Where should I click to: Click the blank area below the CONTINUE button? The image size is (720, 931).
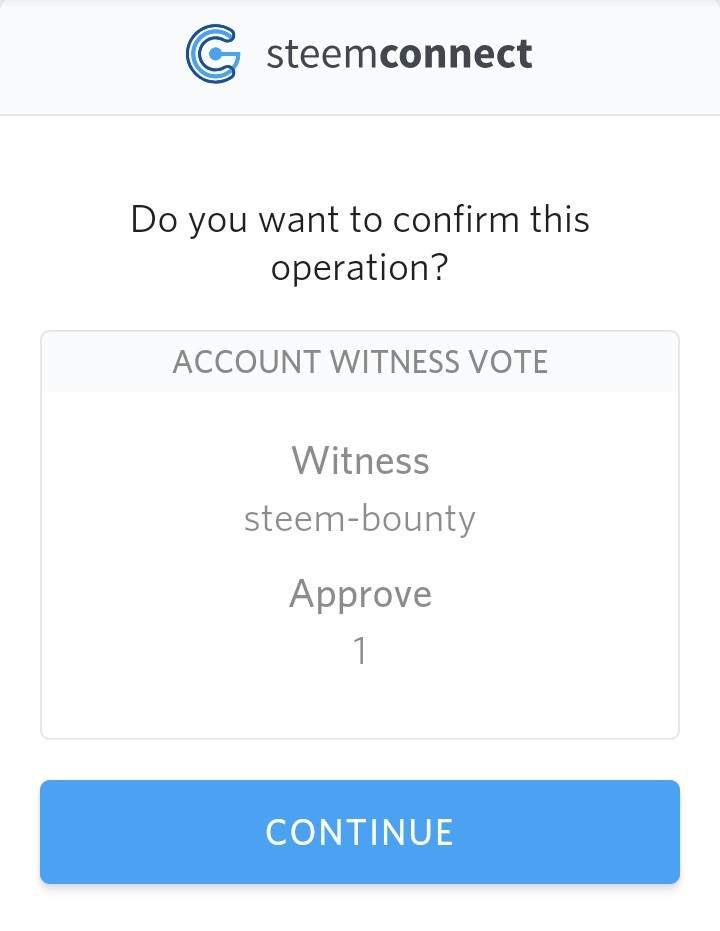[x=360, y=908]
